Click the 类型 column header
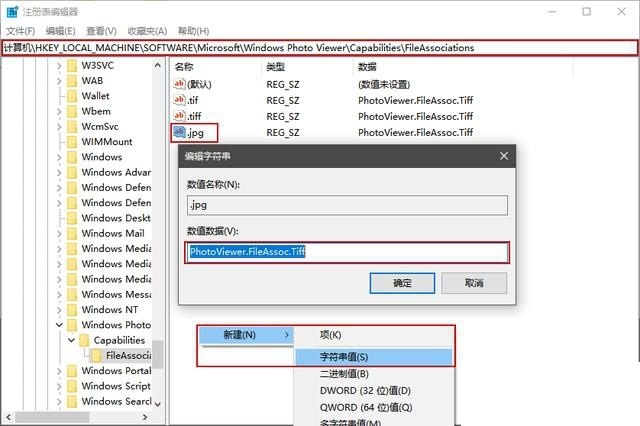Viewport: 640px width, 426px height. coord(276,67)
